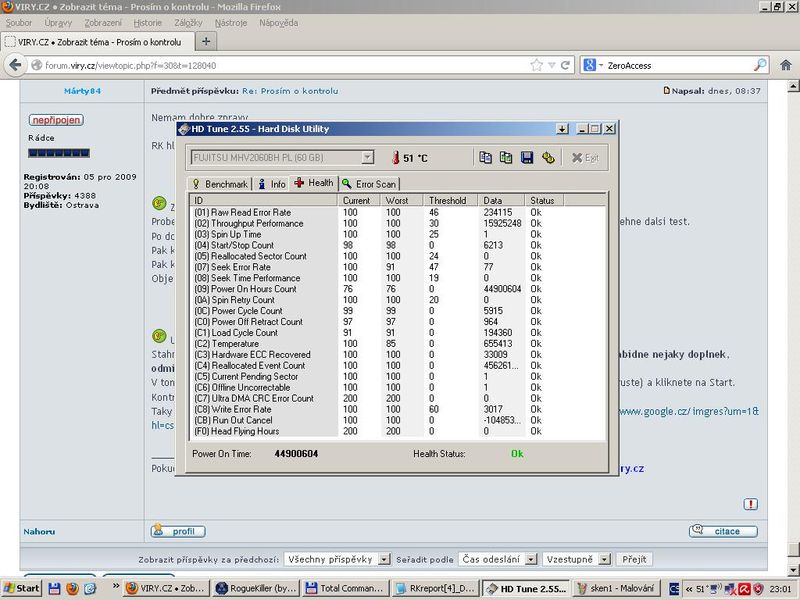This screenshot has height=600, width=800.
Task: Switch to HD Tune Benchmark tab
Action: [220, 184]
